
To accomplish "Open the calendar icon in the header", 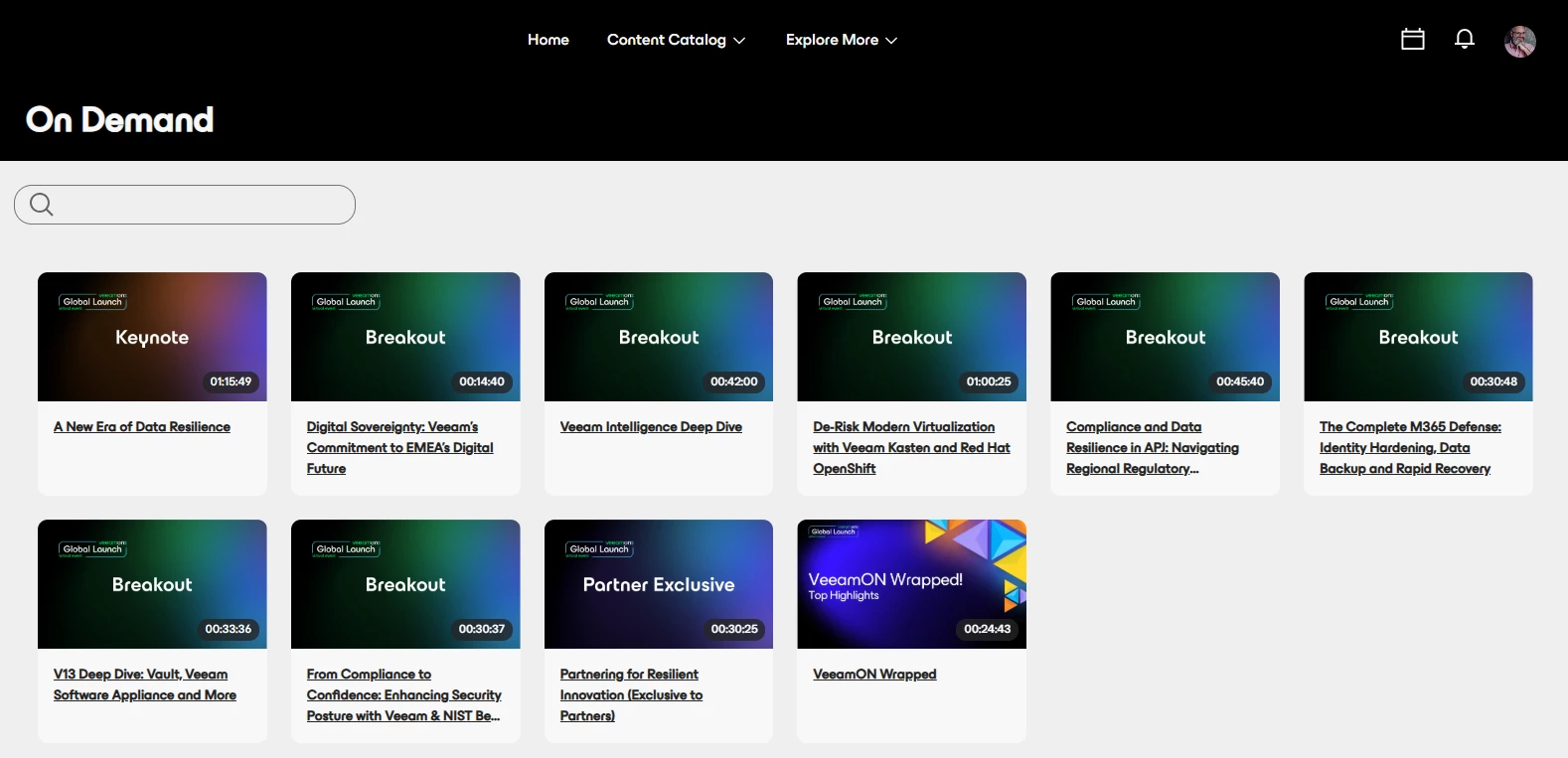I will coord(1412,40).
